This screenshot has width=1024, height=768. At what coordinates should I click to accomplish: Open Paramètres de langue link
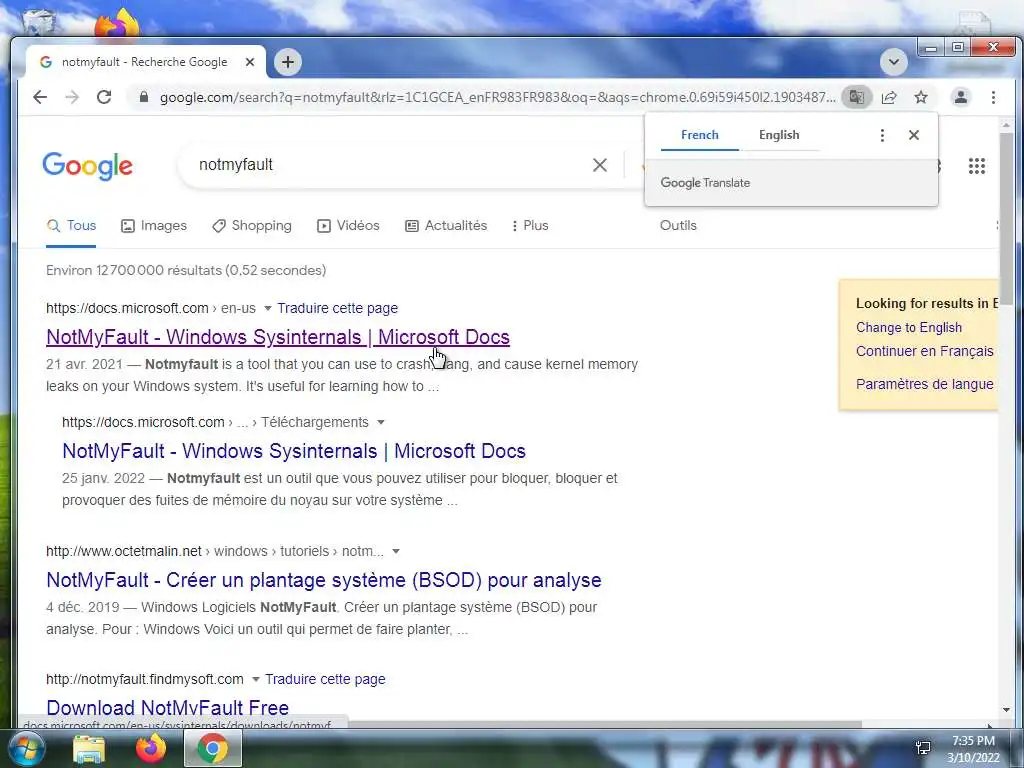925,385
